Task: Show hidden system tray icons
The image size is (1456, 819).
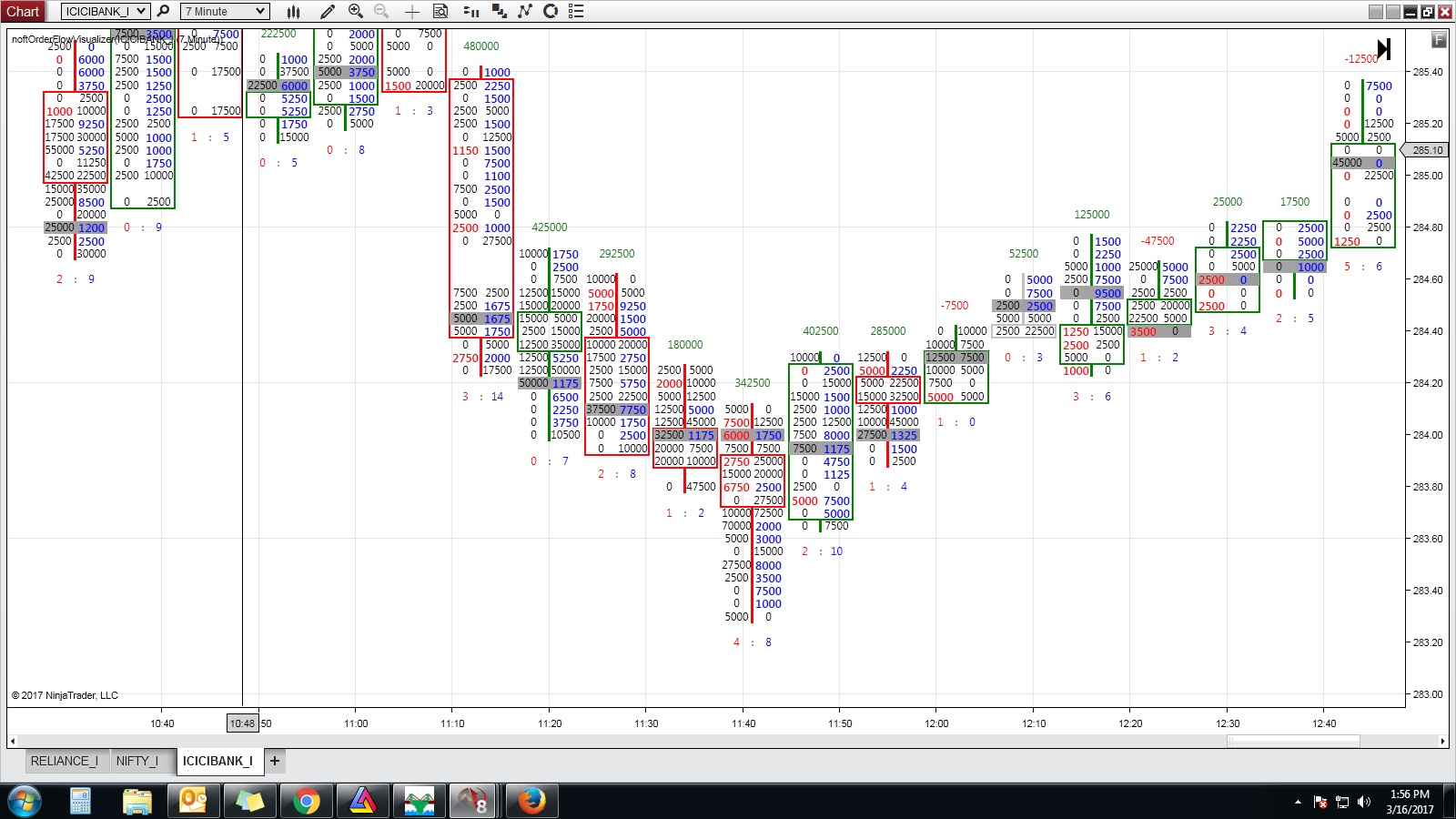Action: point(1298,802)
